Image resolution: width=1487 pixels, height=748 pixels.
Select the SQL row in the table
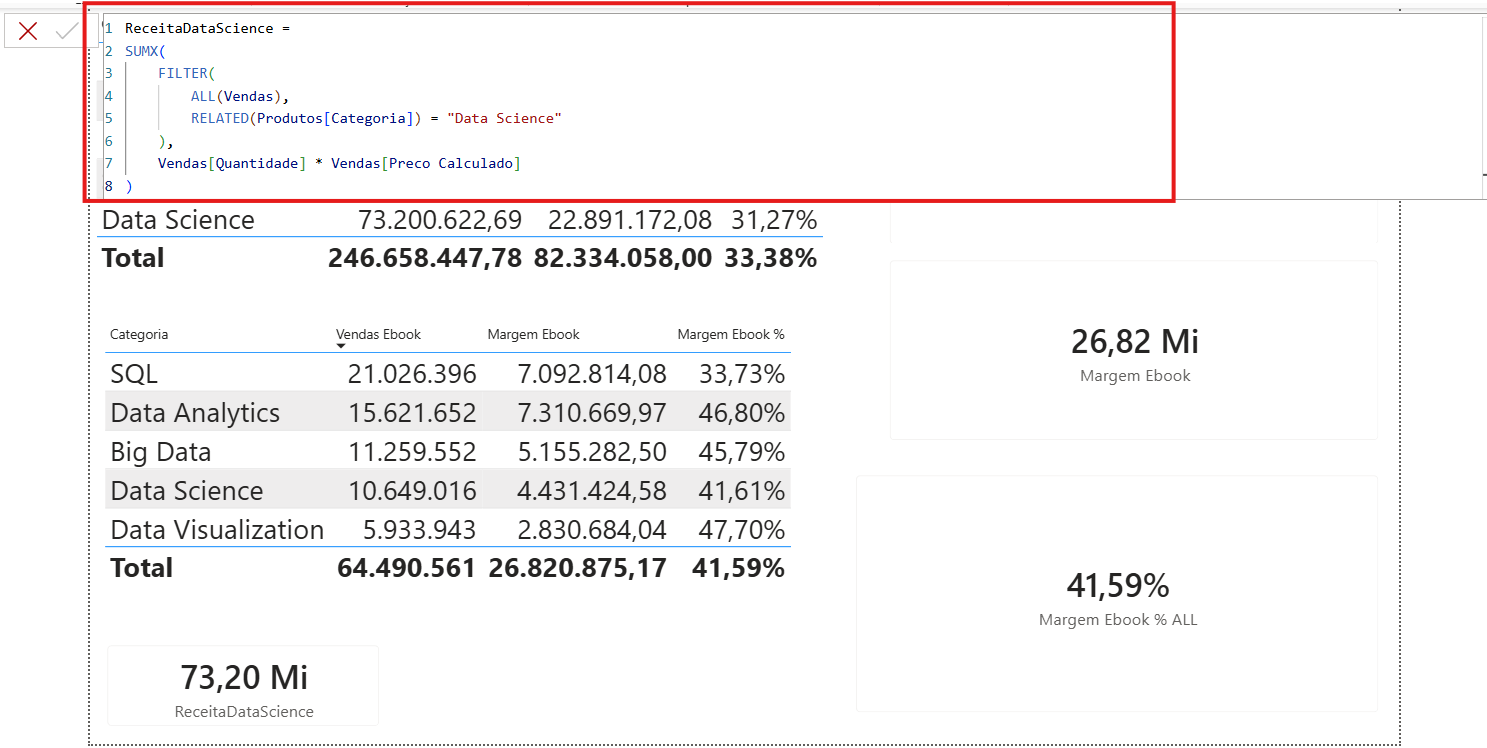[448, 373]
